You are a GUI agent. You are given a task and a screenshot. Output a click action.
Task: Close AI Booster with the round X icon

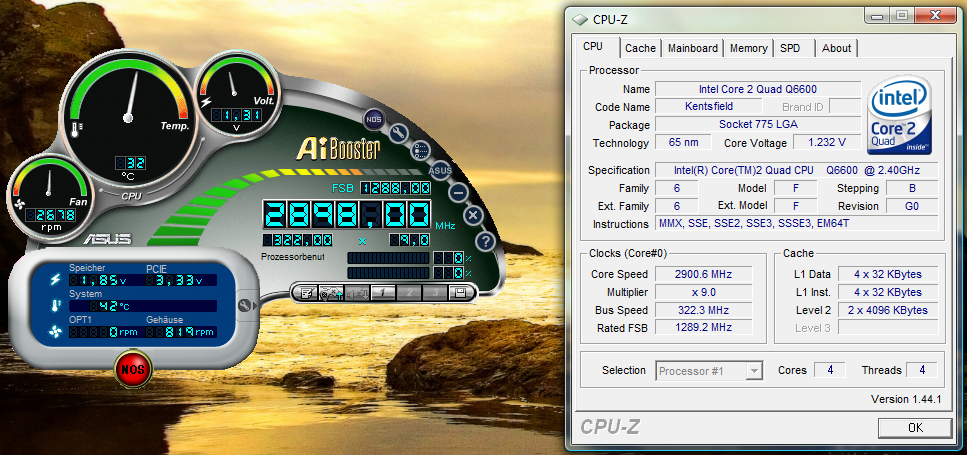coord(473,215)
